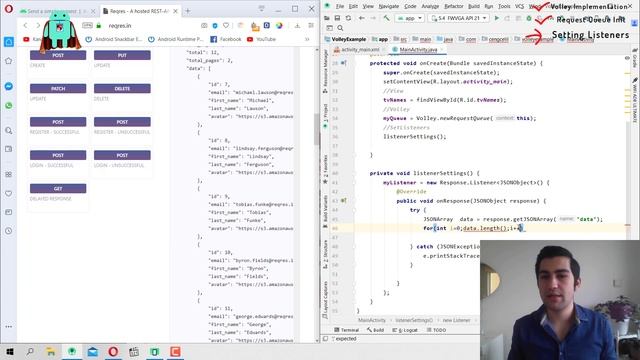Click the Android Snackbar bookmark

[x=113, y=39]
